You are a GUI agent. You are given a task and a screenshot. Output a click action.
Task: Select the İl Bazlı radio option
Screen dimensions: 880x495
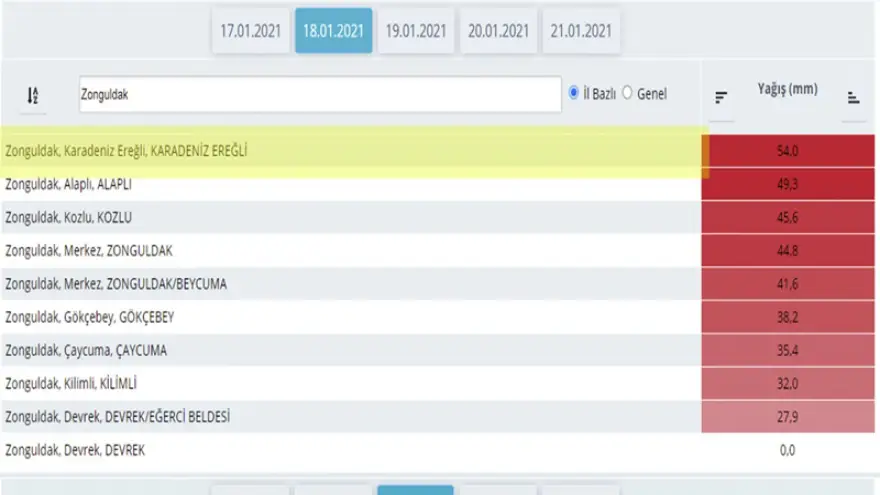tap(574, 93)
